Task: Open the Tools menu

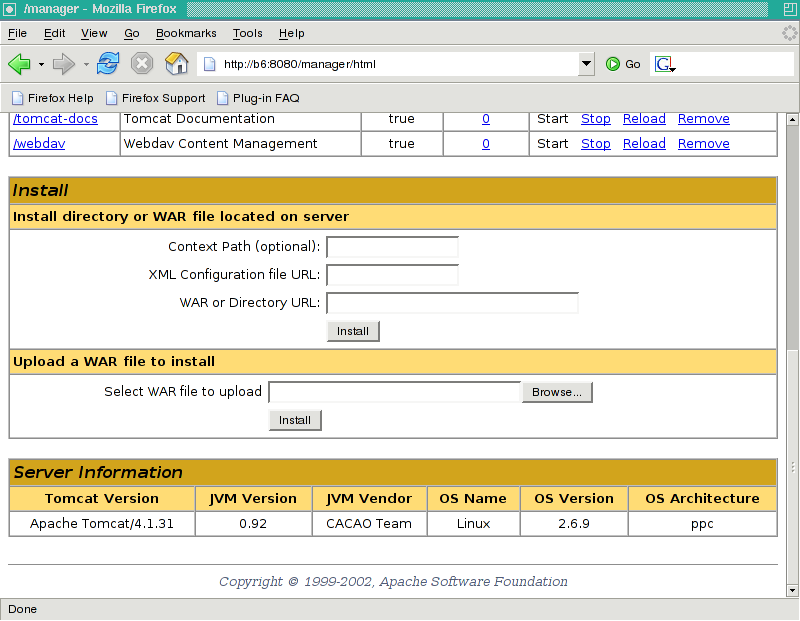Action: pyautogui.click(x=247, y=33)
